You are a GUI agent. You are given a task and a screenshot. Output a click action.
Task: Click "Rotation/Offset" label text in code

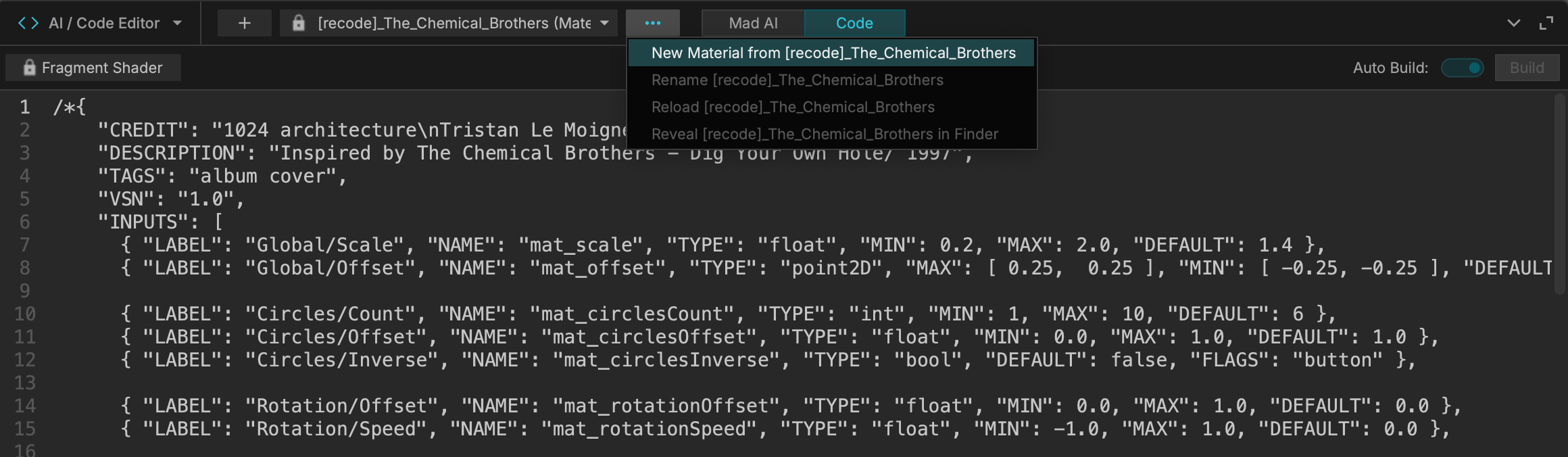point(342,406)
